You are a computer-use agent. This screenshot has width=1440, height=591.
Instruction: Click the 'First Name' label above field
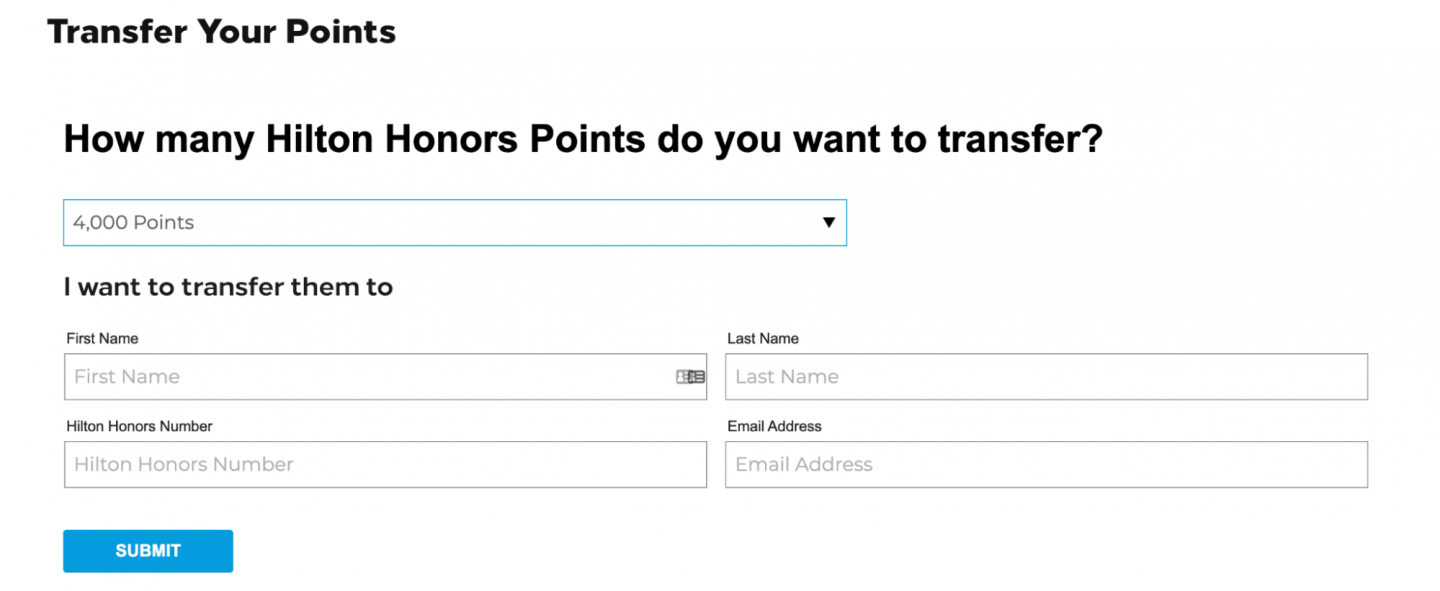coord(102,339)
